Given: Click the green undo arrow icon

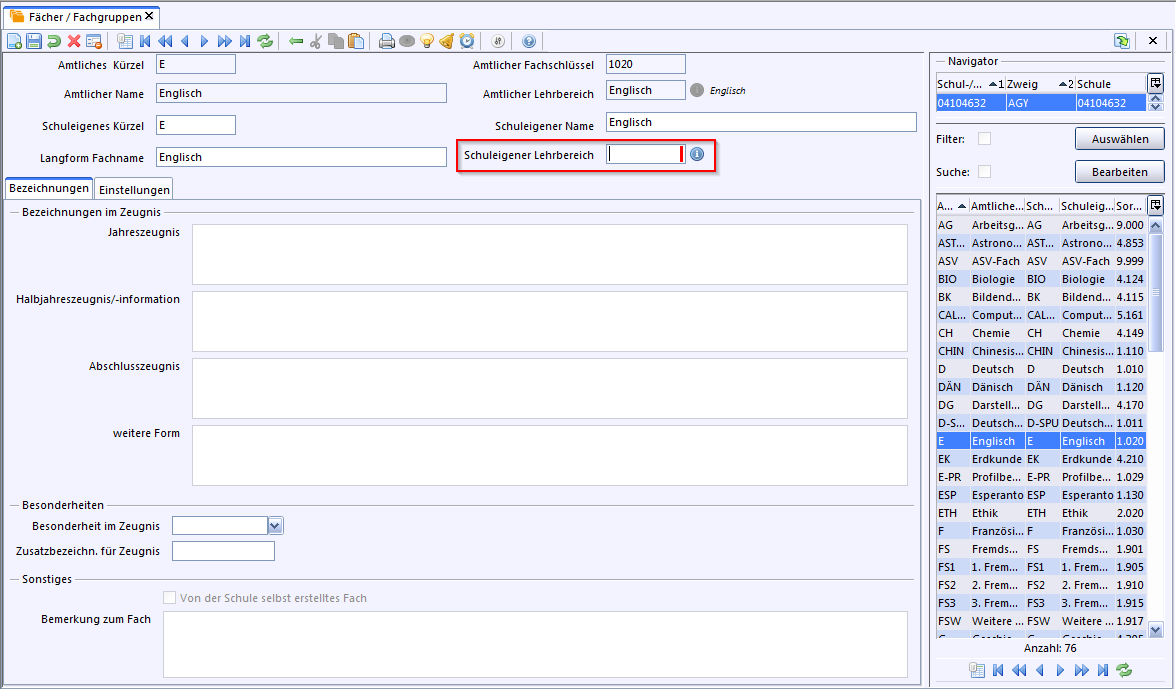Looking at the screenshot, I should 54,41.
